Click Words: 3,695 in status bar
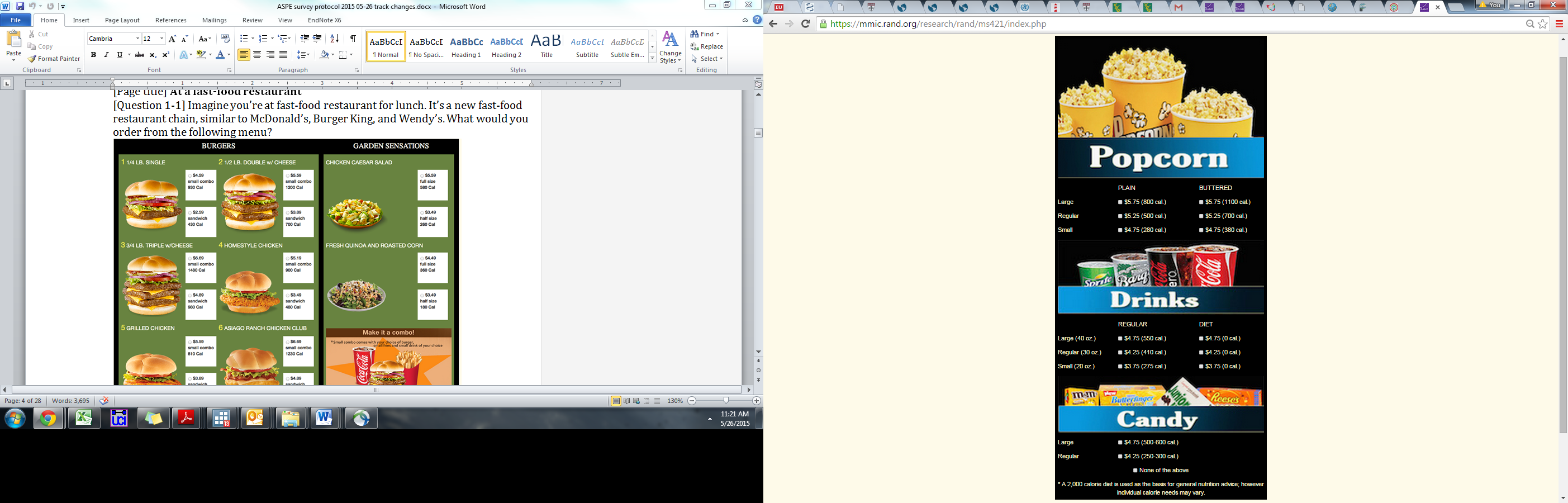This screenshot has height=503, width=1568. tap(70, 401)
